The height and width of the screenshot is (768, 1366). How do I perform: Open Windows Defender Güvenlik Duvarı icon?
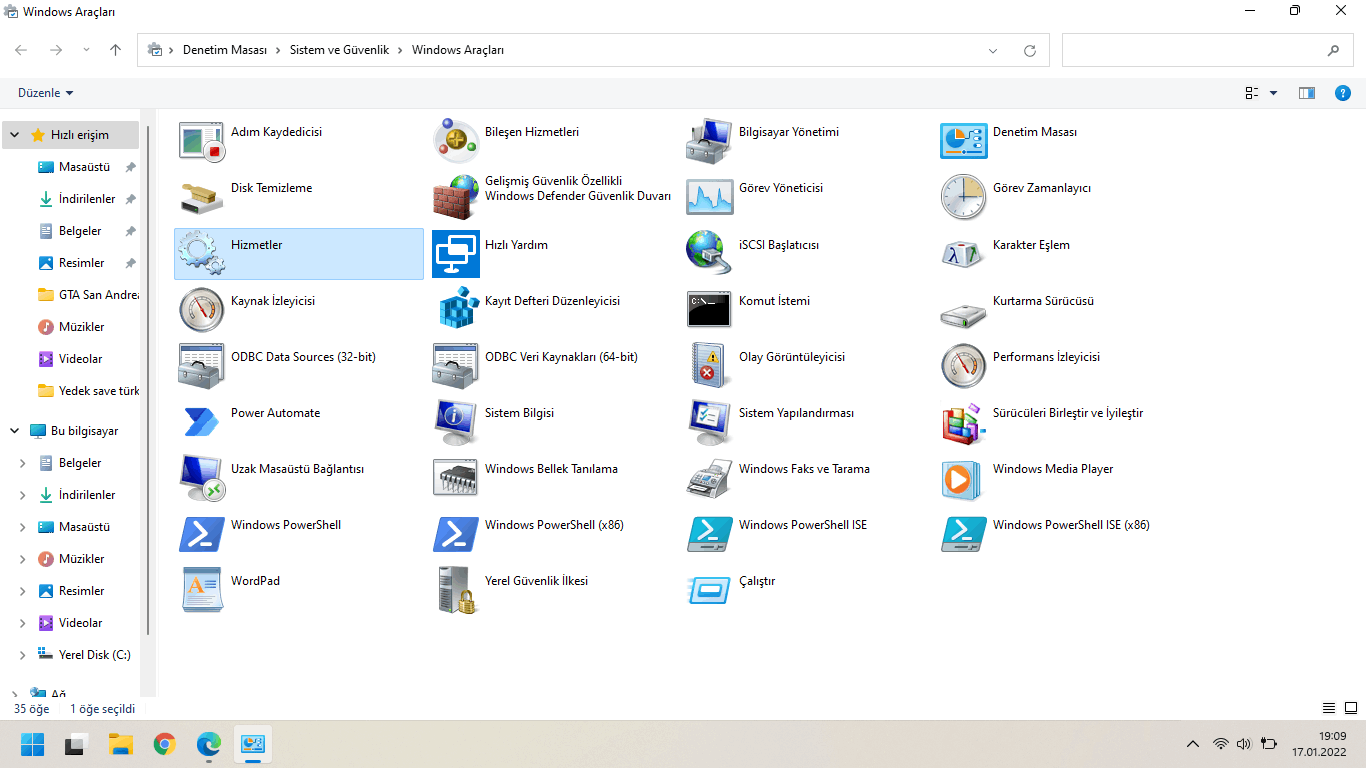(x=456, y=196)
